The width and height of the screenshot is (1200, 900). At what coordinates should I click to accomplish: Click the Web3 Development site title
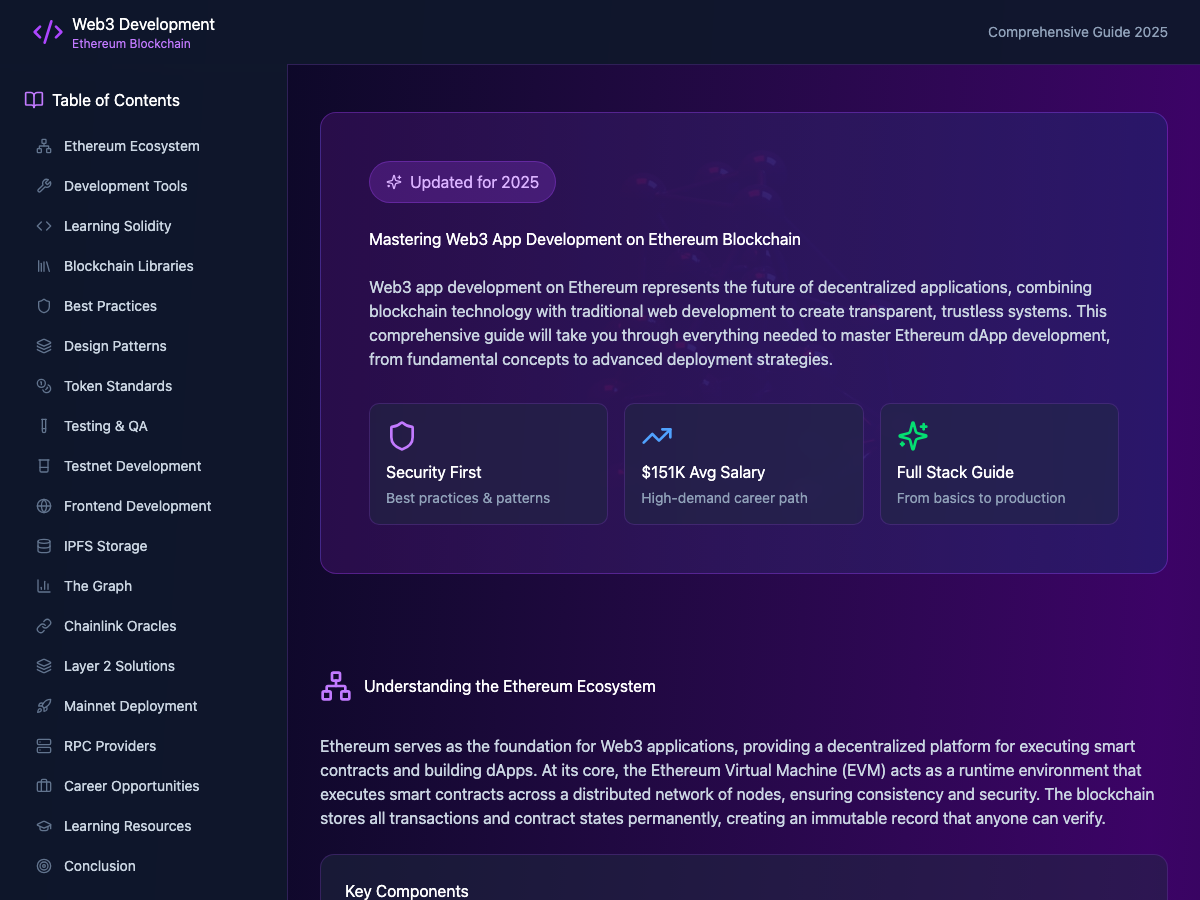point(143,24)
